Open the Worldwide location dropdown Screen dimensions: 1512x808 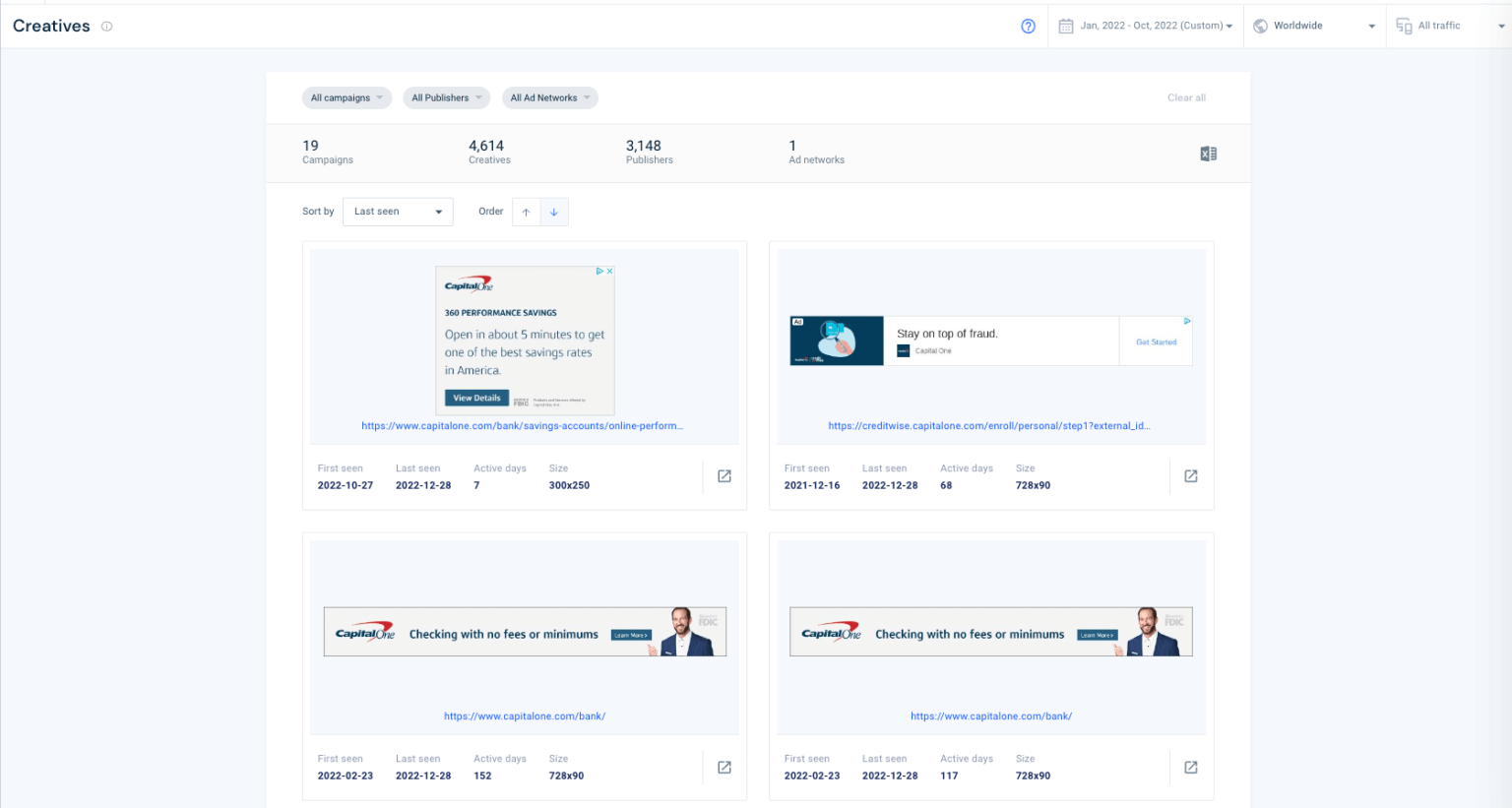coord(1314,25)
